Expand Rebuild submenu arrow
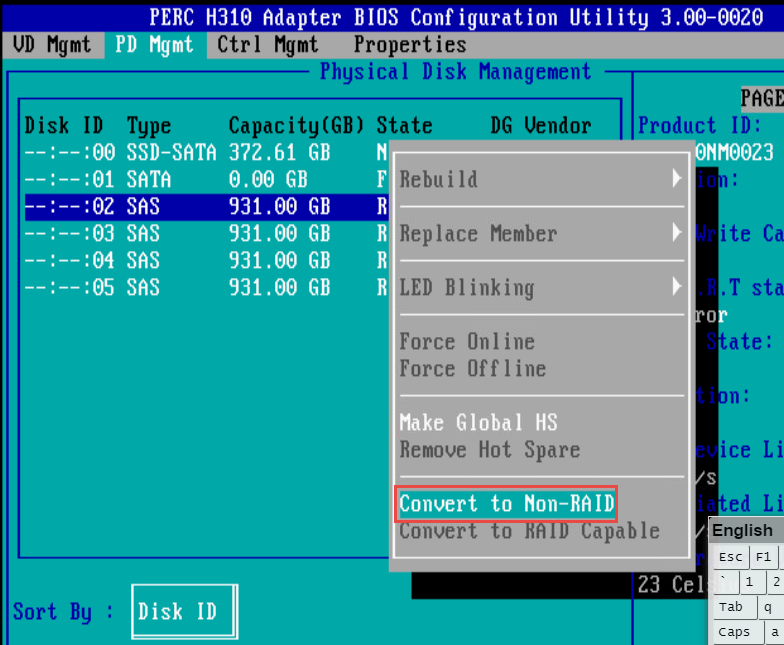 tap(676, 178)
